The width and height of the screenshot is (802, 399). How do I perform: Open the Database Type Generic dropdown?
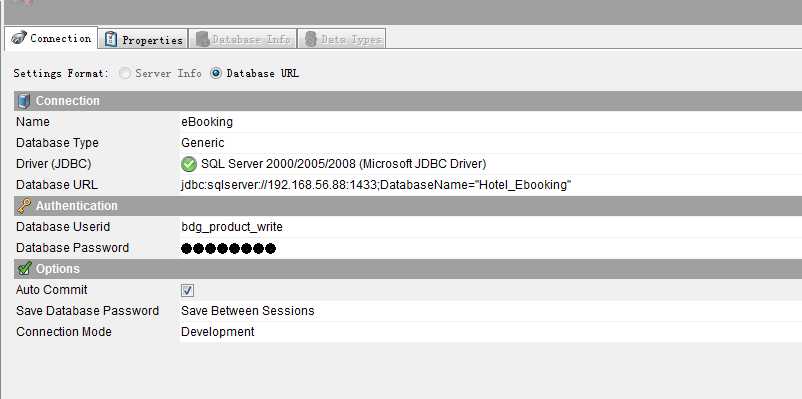[x=491, y=143]
